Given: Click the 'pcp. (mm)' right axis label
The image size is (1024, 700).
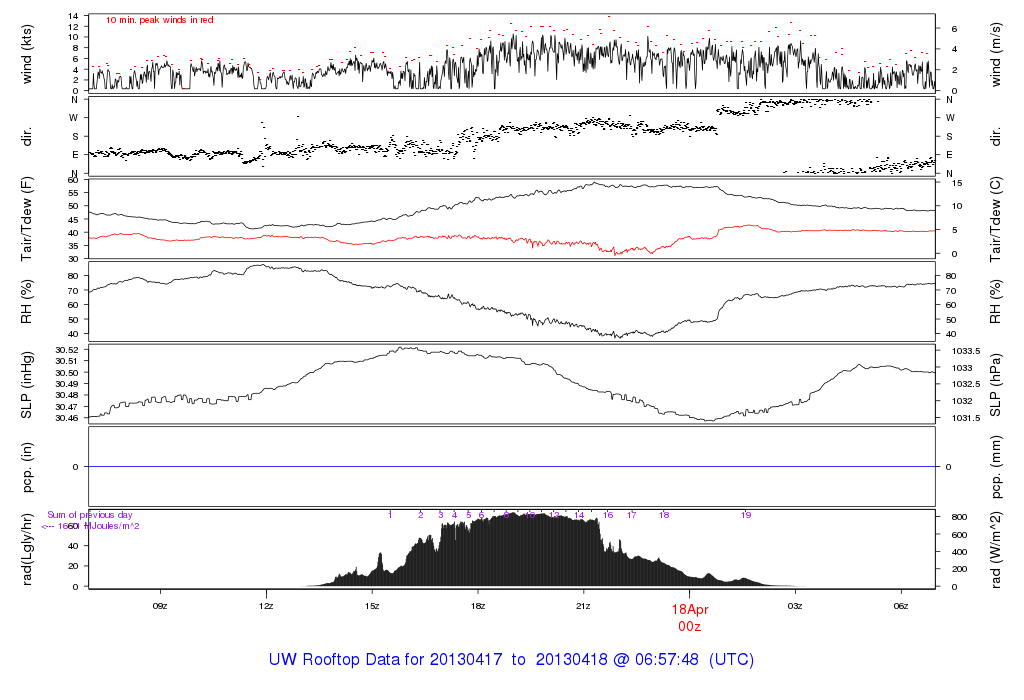Looking at the screenshot, I should point(996,466).
